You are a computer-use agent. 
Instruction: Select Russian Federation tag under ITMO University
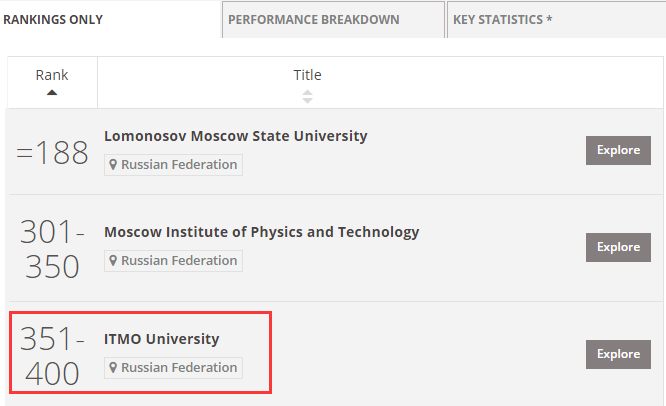[173, 368]
